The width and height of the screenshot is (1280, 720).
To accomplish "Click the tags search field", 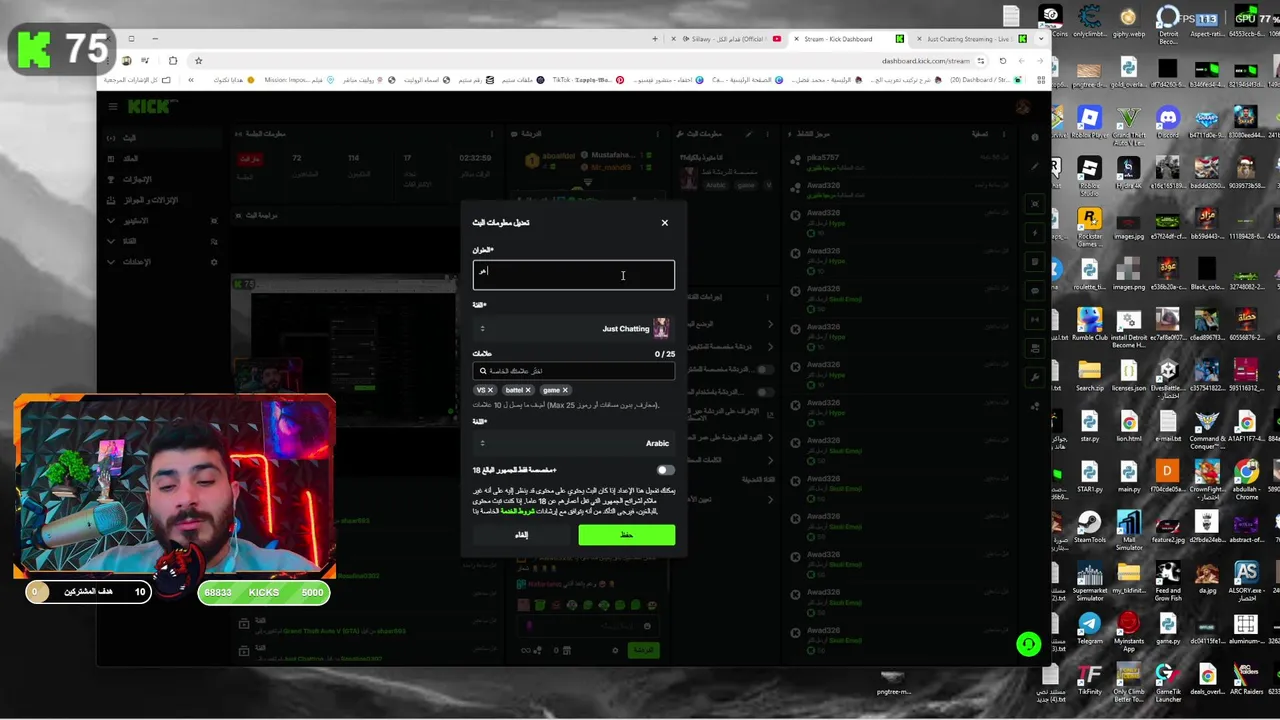I will coord(574,371).
